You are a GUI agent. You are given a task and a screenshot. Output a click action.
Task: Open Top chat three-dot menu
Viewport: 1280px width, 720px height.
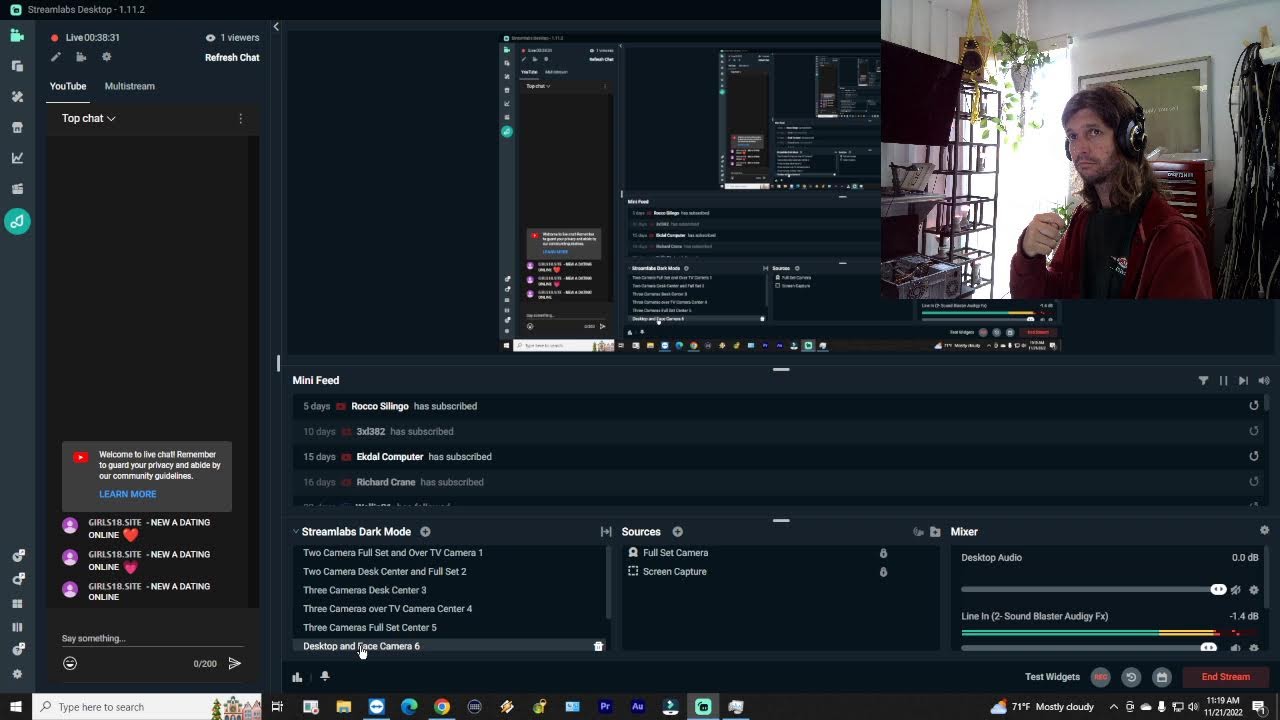(x=240, y=118)
